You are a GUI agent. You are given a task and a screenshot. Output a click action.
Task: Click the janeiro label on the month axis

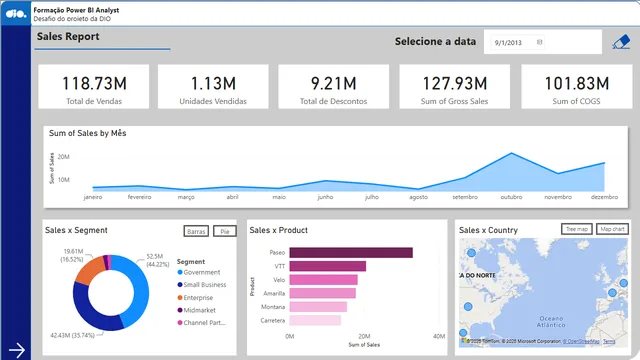point(93,197)
